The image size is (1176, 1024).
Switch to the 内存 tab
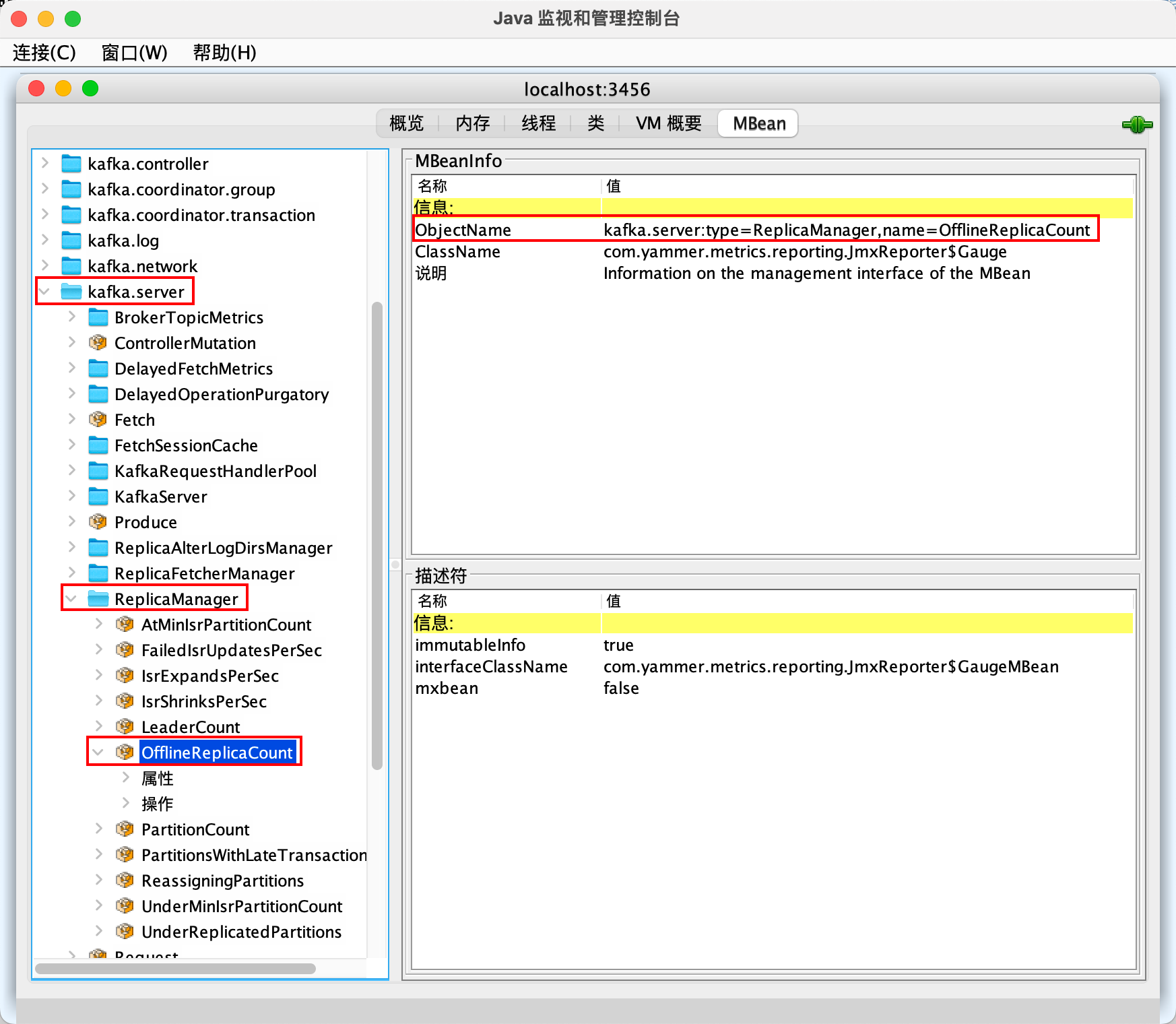pos(473,123)
